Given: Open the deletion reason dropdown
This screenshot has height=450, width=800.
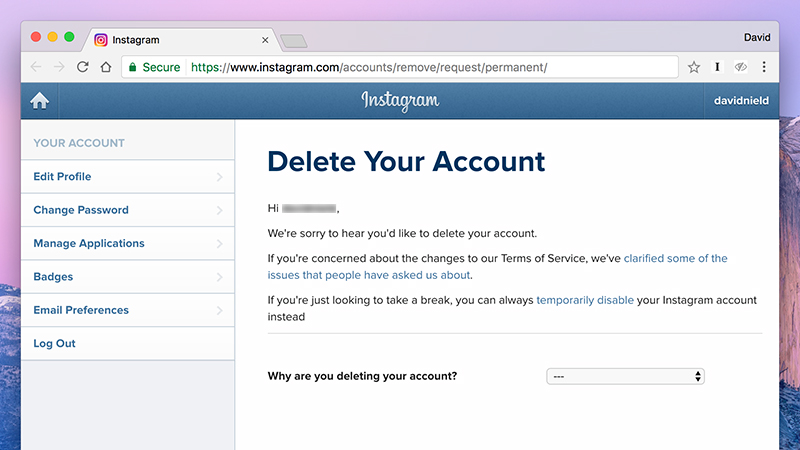Looking at the screenshot, I should tap(625, 377).
